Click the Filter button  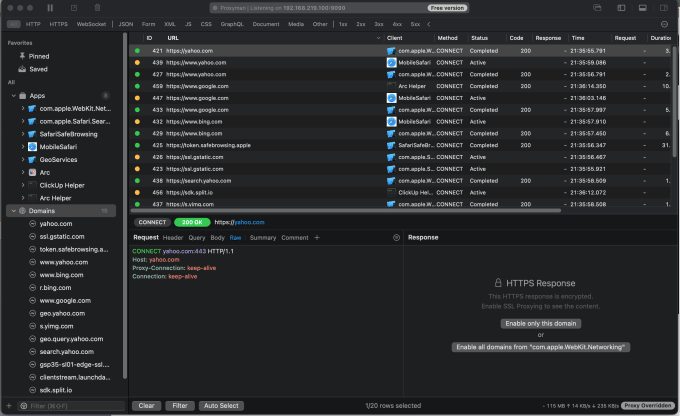tap(180, 406)
